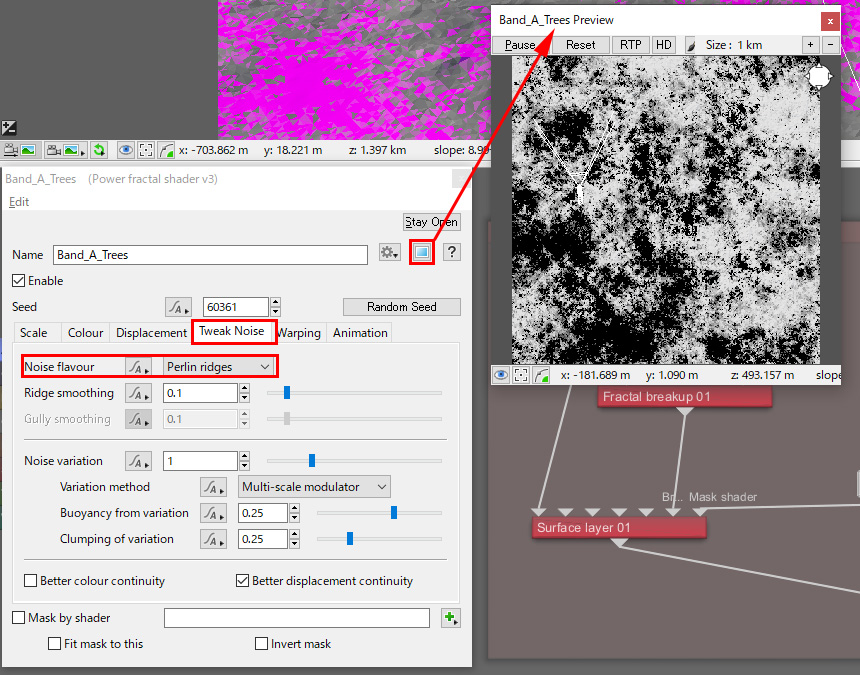Open the Edit menu
The image size is (860, 675).
(19, 202)
